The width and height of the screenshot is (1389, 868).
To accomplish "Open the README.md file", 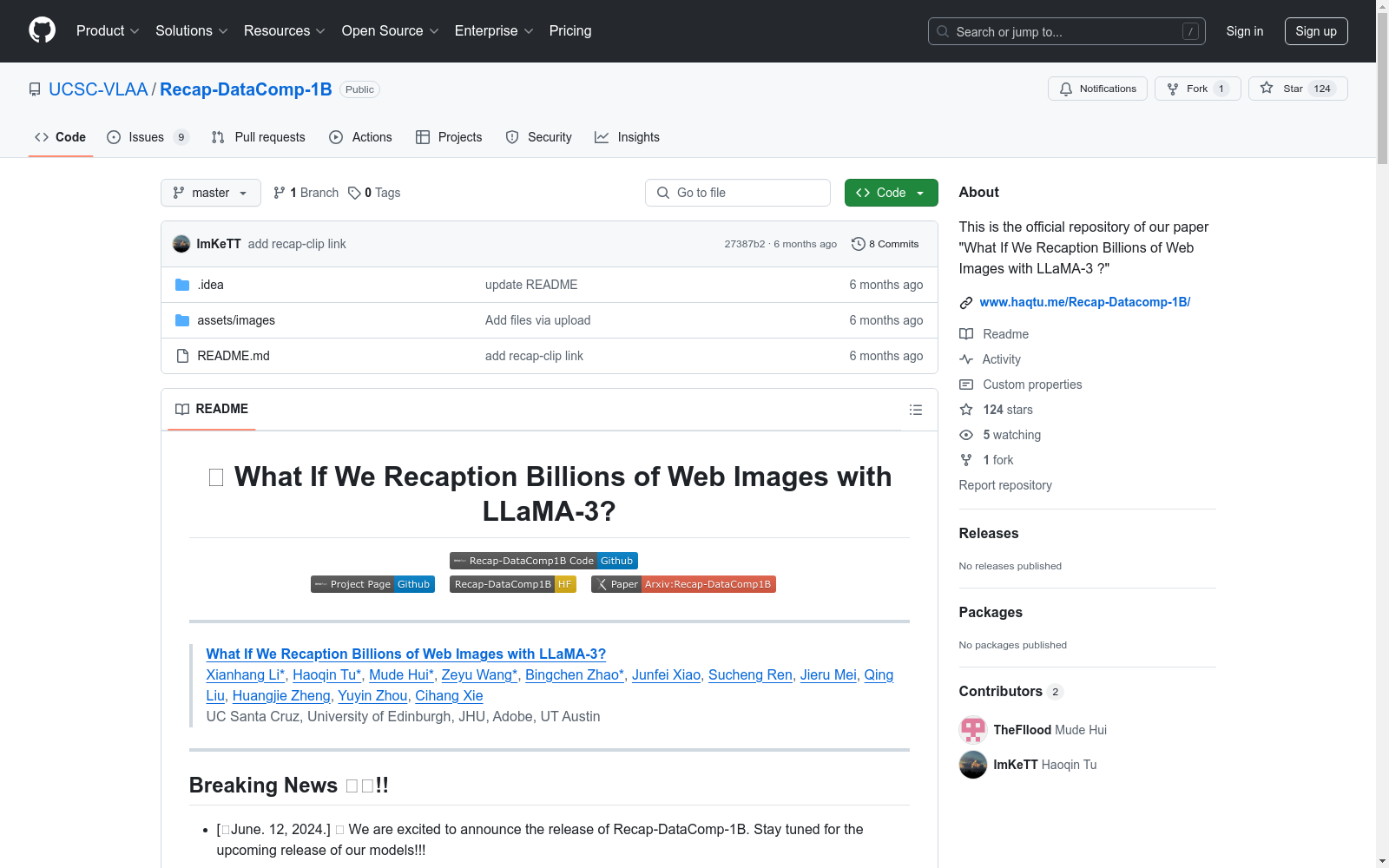I will pyautogui.click(x=234, y=356).
